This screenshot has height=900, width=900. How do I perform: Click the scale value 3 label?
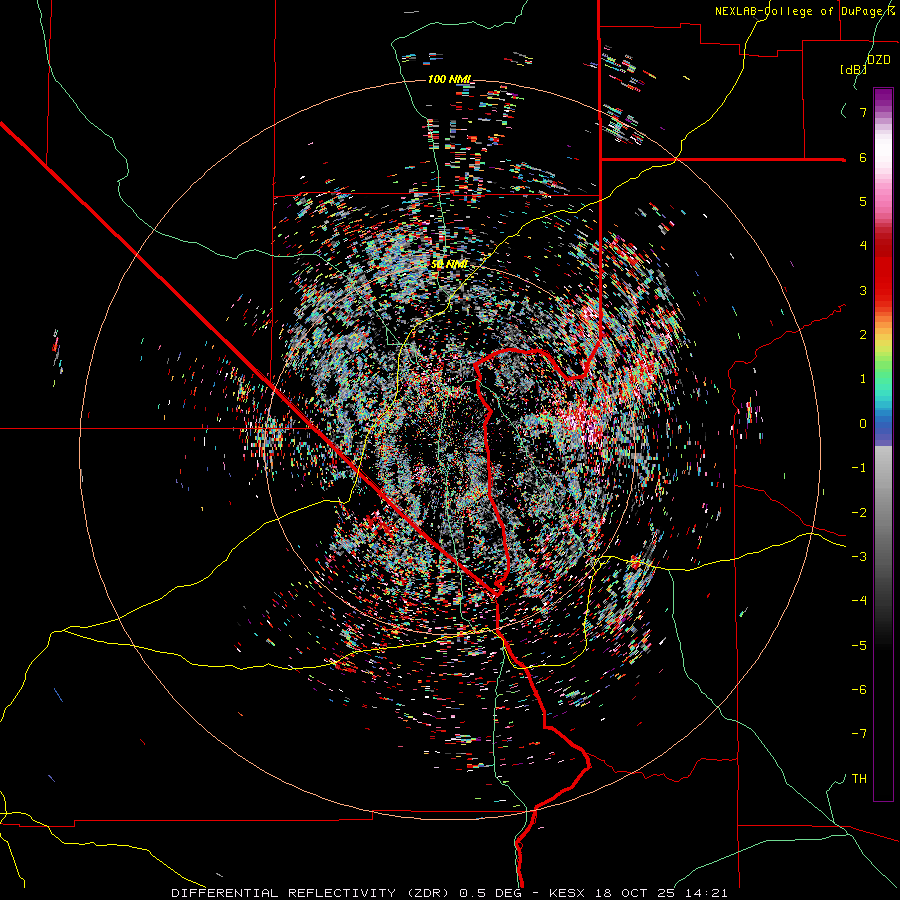[x=863, y=290]
